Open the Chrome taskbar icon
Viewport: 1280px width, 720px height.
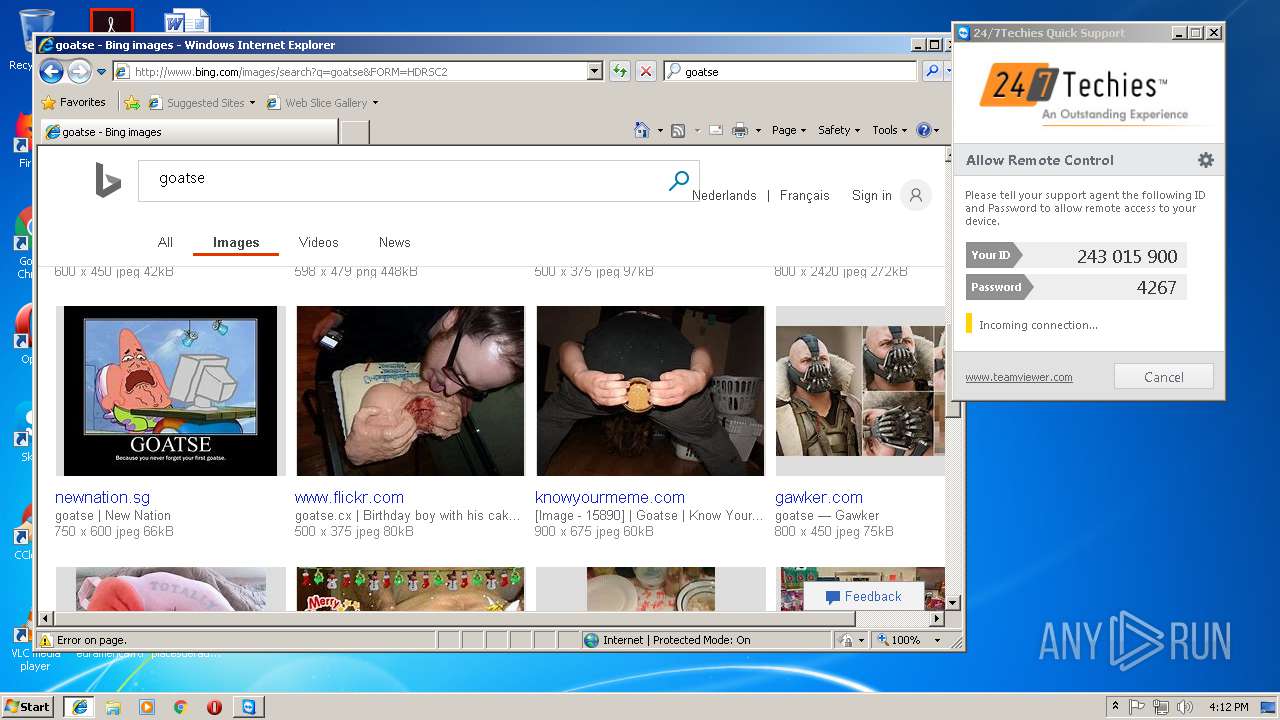click(x=181, y=707)
